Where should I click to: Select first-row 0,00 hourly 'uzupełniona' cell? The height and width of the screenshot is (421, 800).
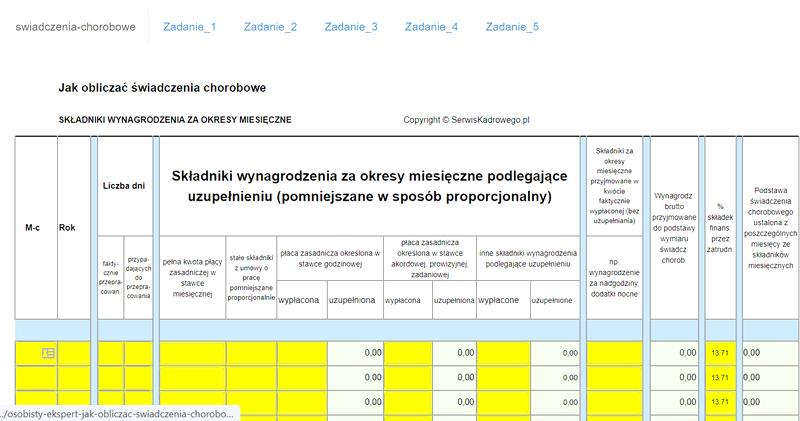[x=355, y=353]
